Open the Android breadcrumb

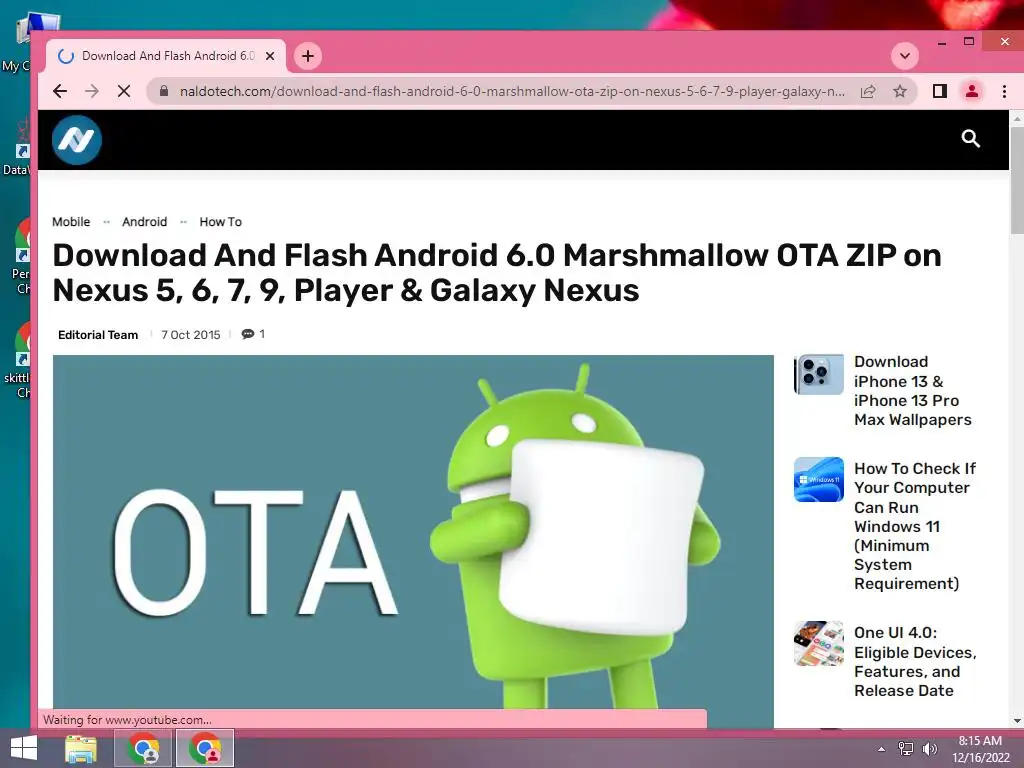tap(144, 222)
